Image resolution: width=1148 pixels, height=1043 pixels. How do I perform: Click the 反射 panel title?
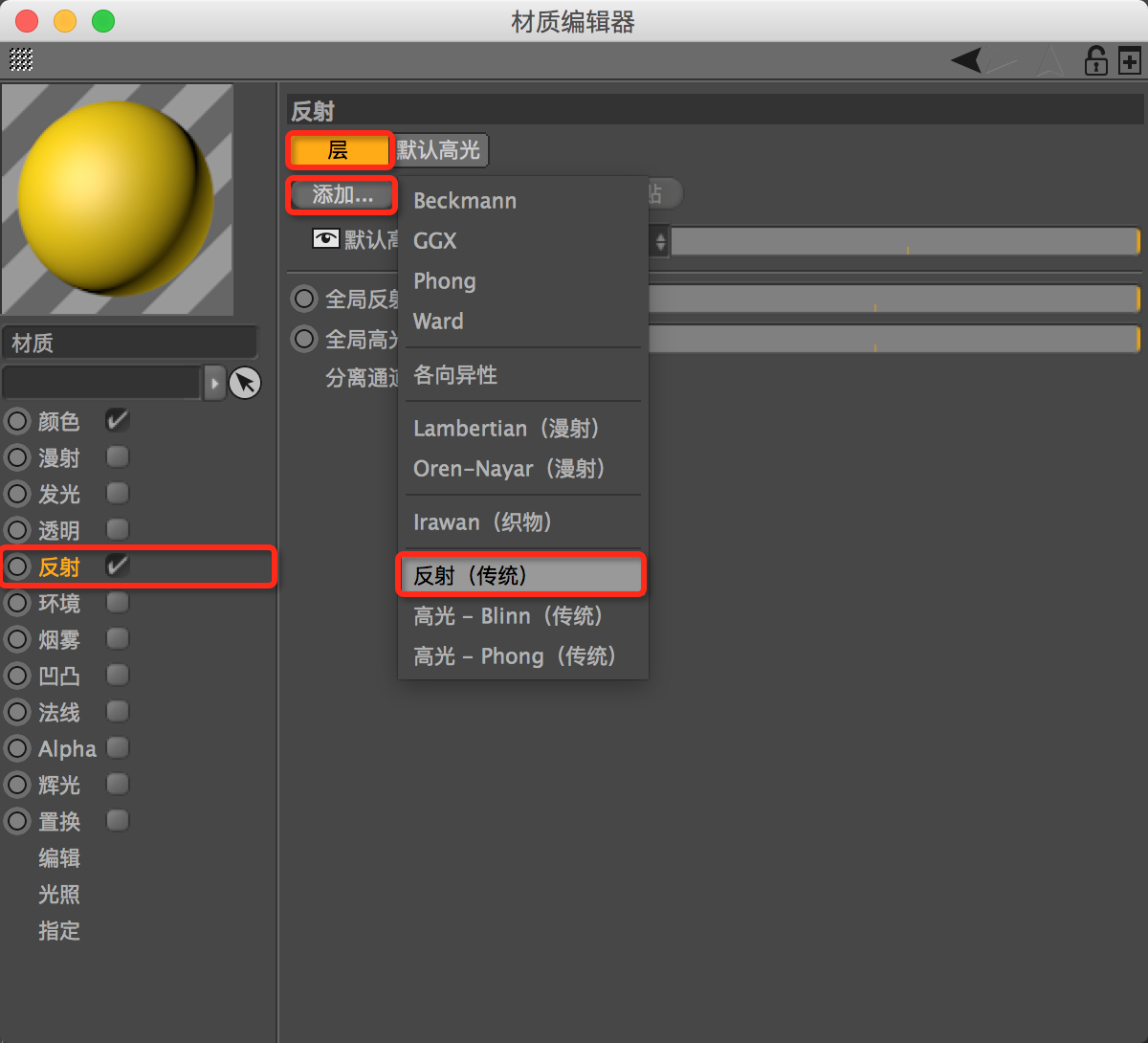pos(313,111)
